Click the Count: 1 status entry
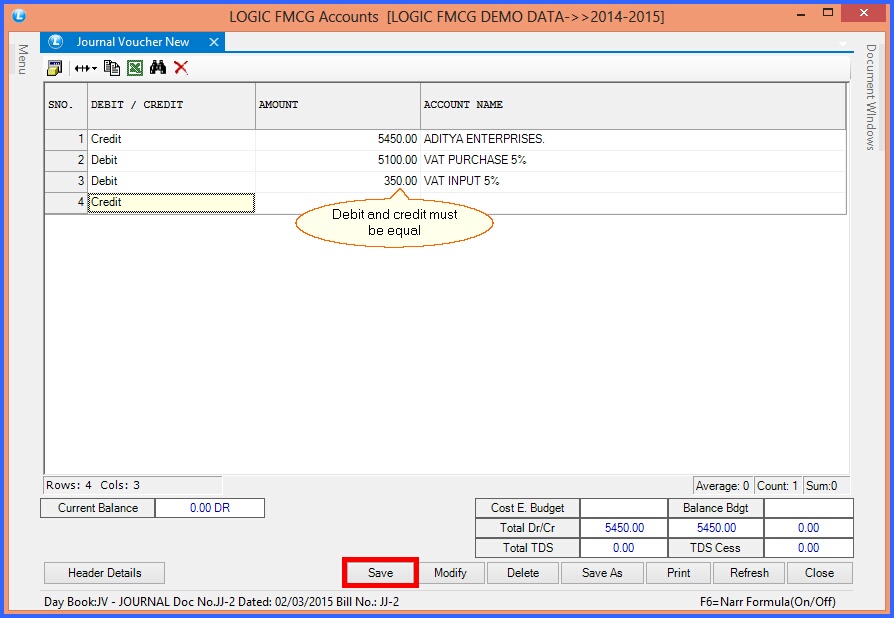The image size is (894, 618). pos(777,486)
